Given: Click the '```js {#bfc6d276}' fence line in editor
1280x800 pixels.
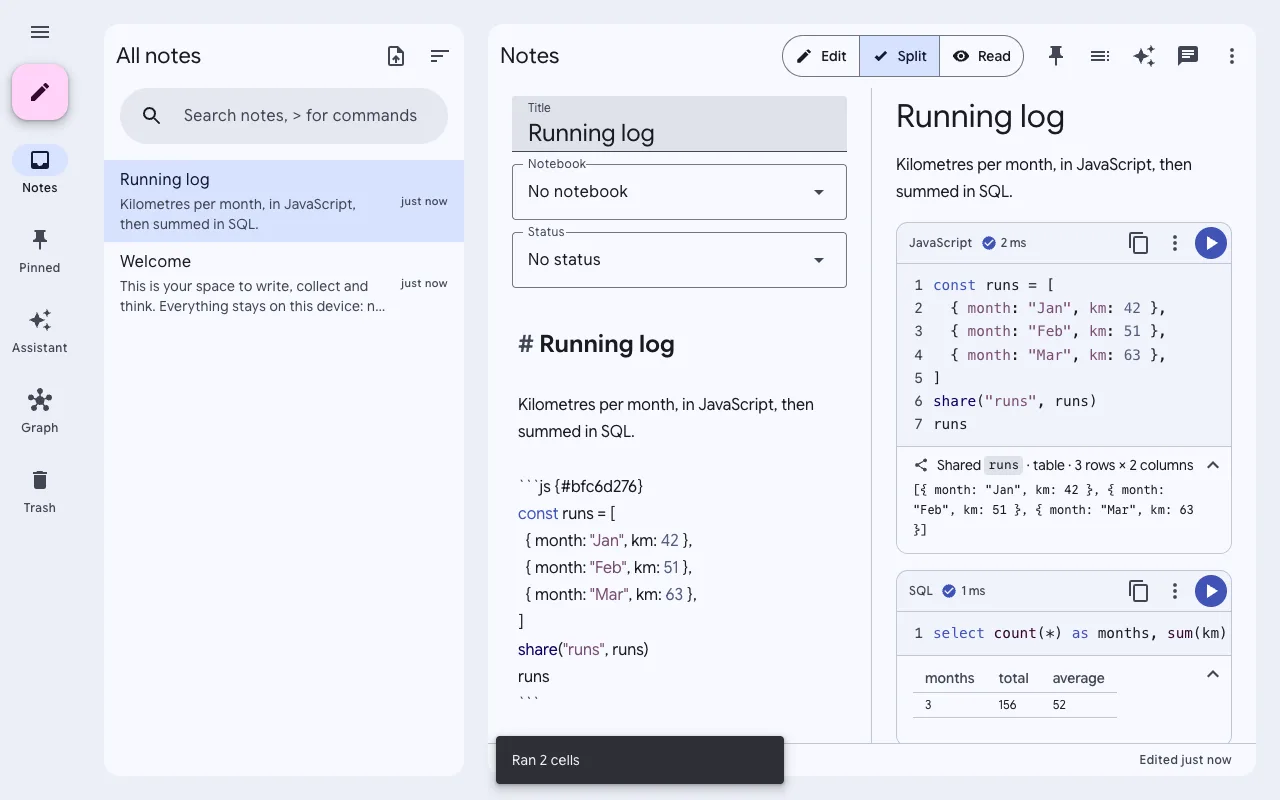Looking at the screenshot, I should pyautogui.click(x=580, y=486).
